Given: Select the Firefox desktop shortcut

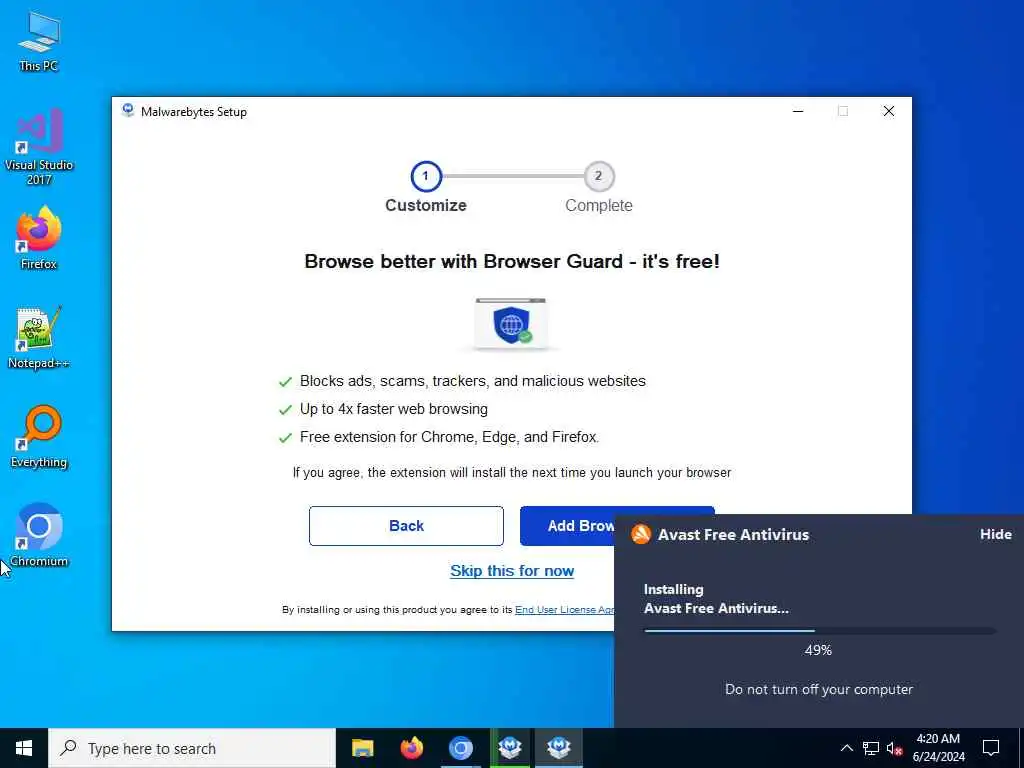Looking at the screenshot, I should (39, 238).
